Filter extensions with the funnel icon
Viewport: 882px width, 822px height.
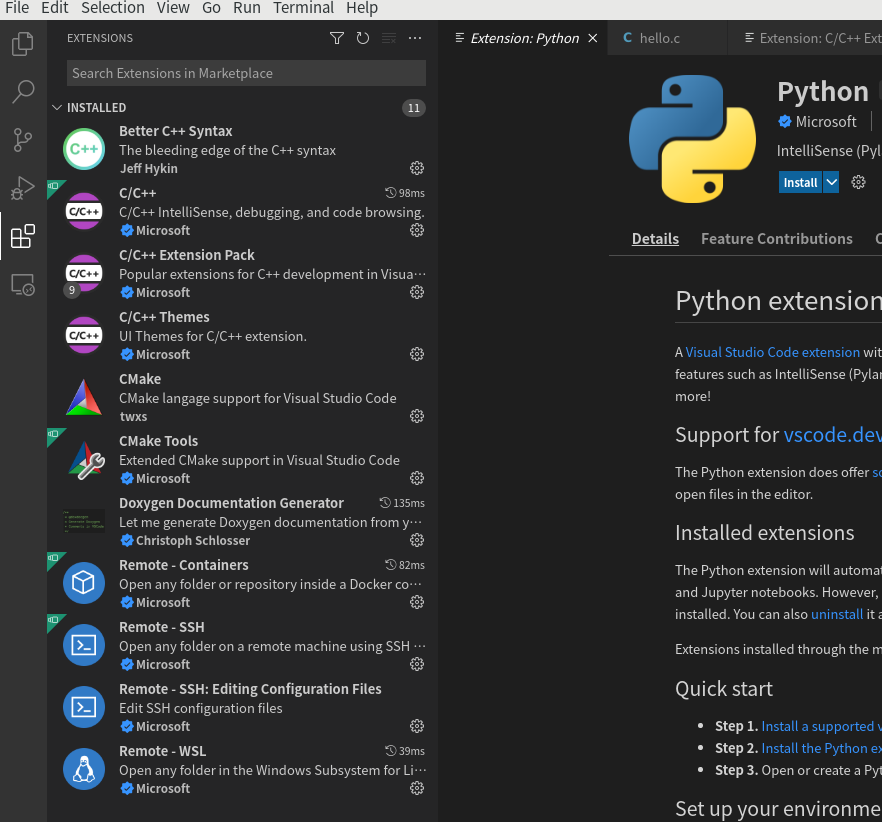[x=337, y=38]
